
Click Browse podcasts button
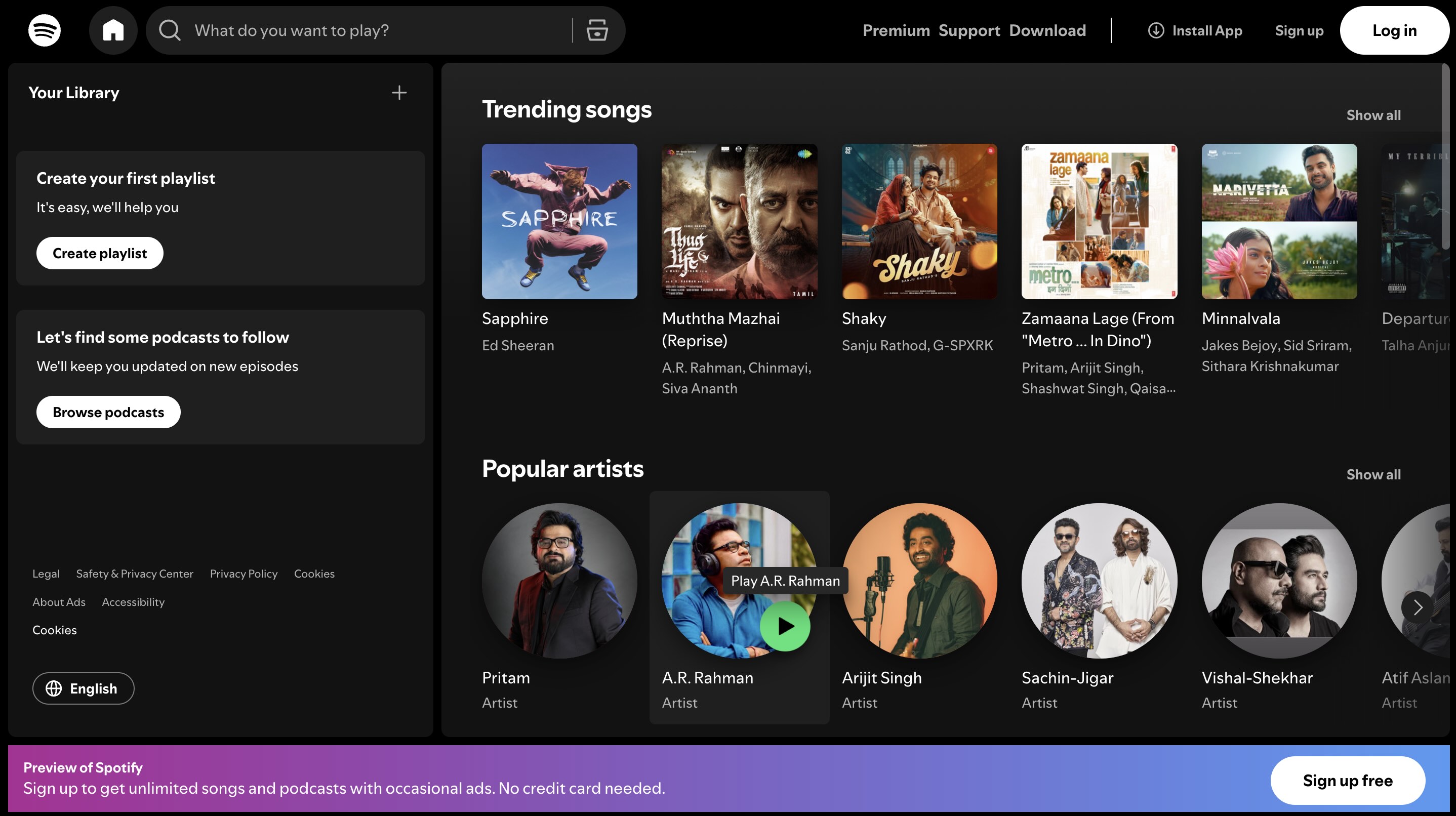108,412
